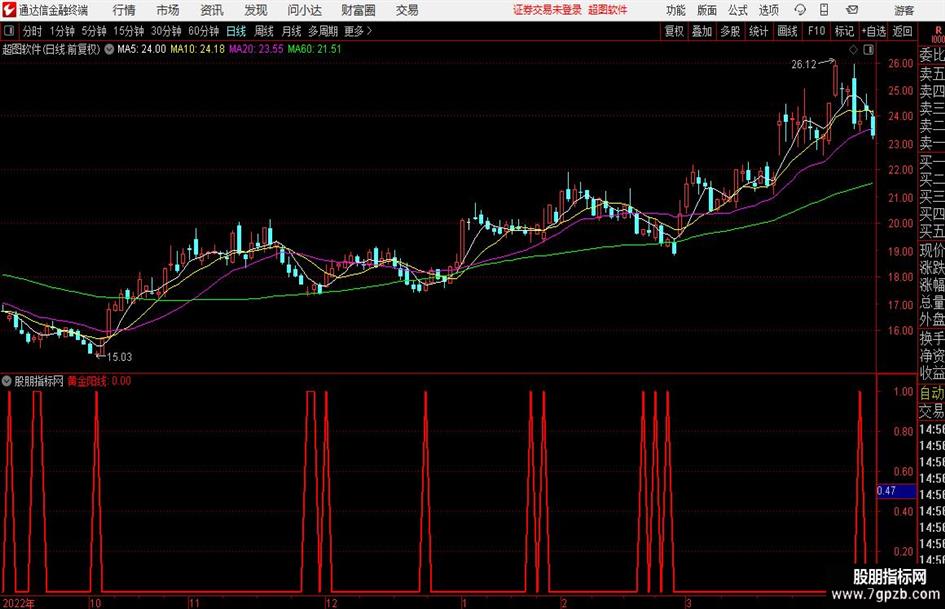Screen dimensions: 945x609
Task: Switch to the 月线 monthly tab
Action: coord(292,31)
